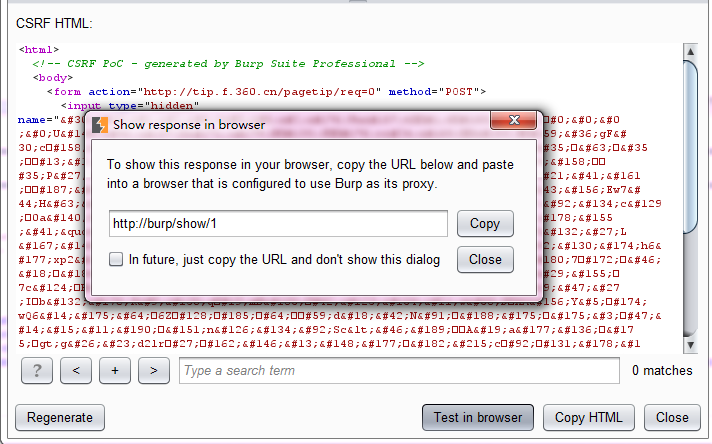Click the 'Show response in browser' title bar
Viewport: 712px width, 444px height.
[300, 125]
